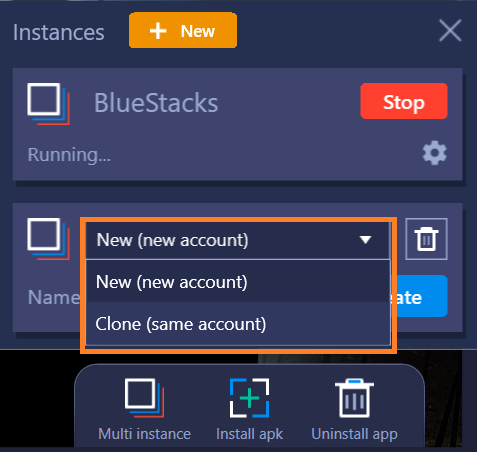Collapse the instance type dropdown arrow
The image size is (477, 452).
[x=366, y=240]
